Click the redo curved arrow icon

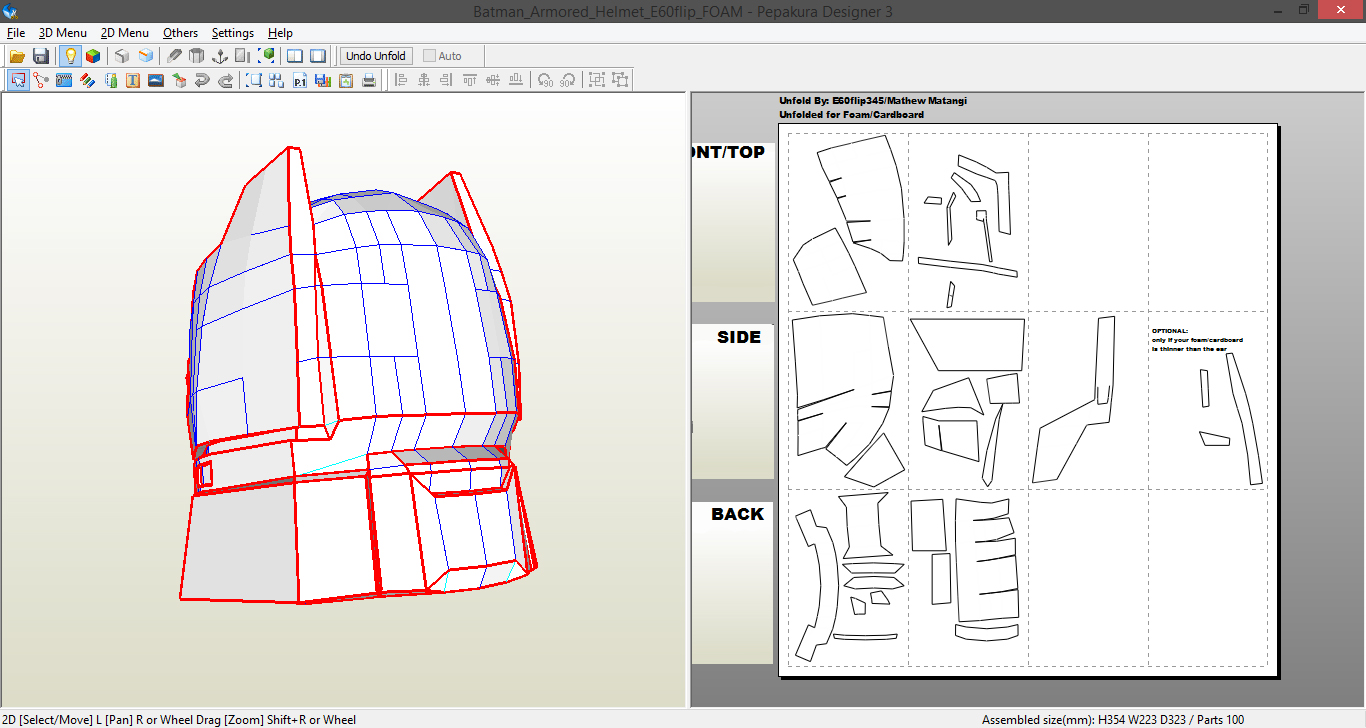click(x=225, y=80)
